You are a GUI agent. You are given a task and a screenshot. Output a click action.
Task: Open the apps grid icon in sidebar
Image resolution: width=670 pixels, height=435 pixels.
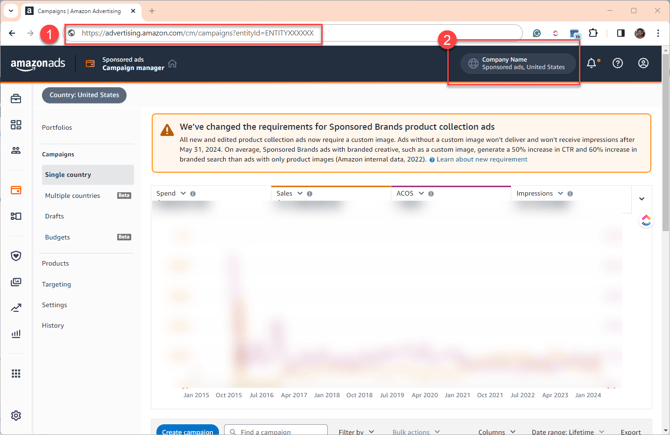click(x=16, y=373)
